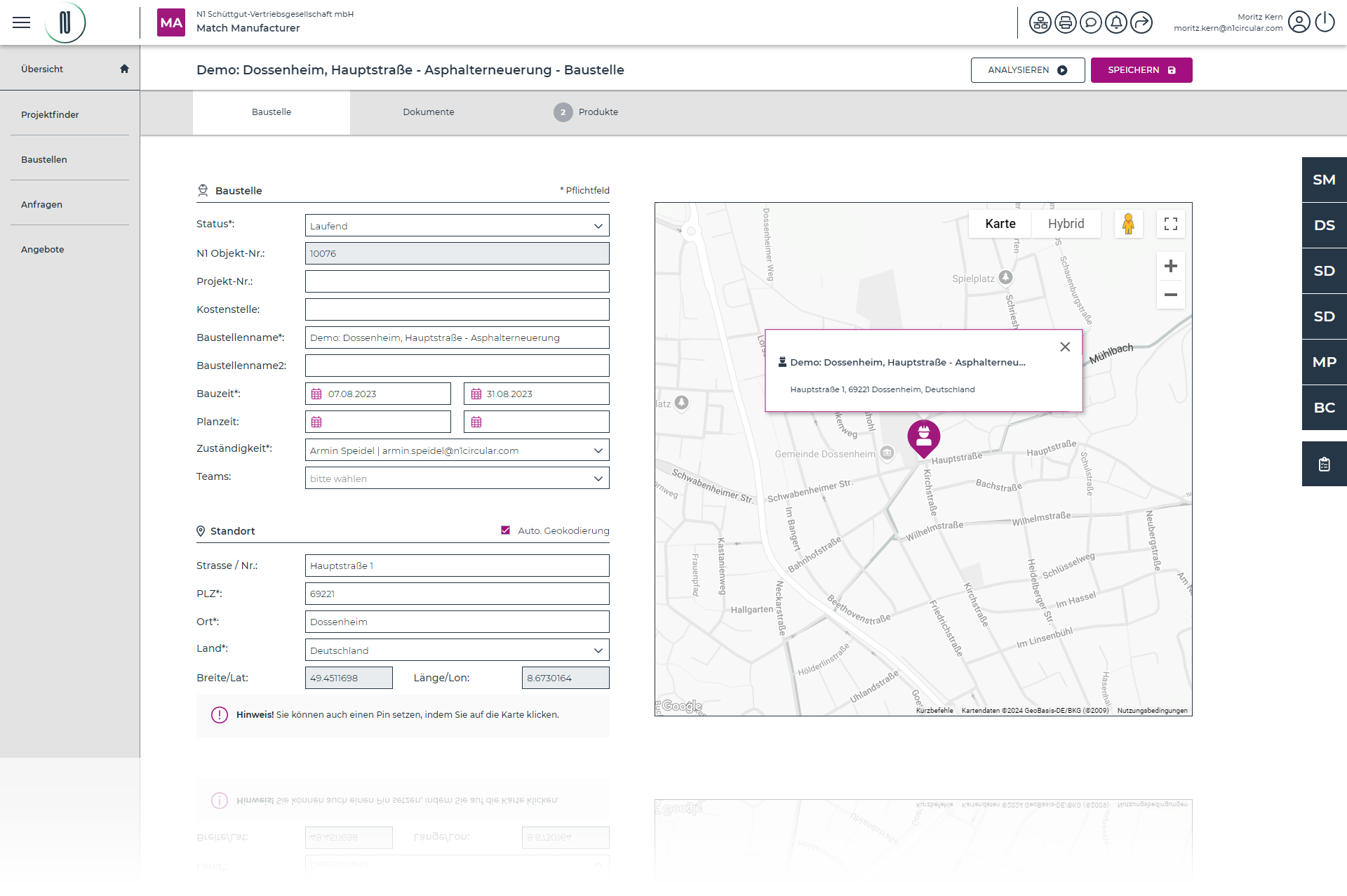Toggle fullscreen map view
This screenshot has width=1347, height=896.
click(1170, 224)
